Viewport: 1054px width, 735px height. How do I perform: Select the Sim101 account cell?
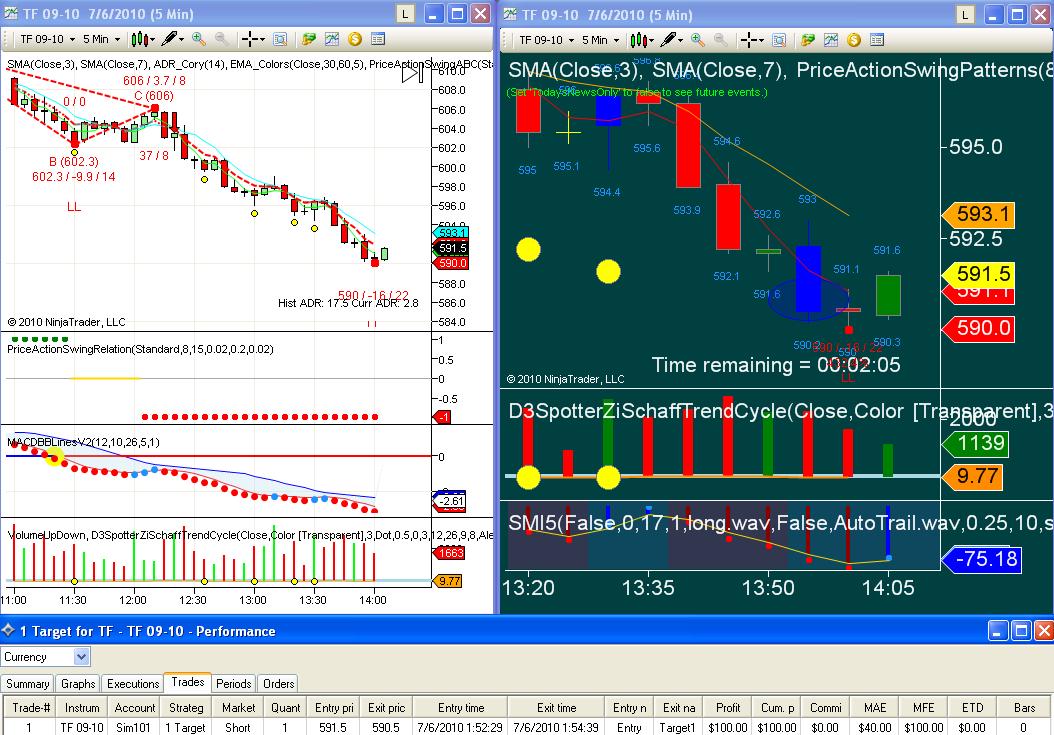134,727
